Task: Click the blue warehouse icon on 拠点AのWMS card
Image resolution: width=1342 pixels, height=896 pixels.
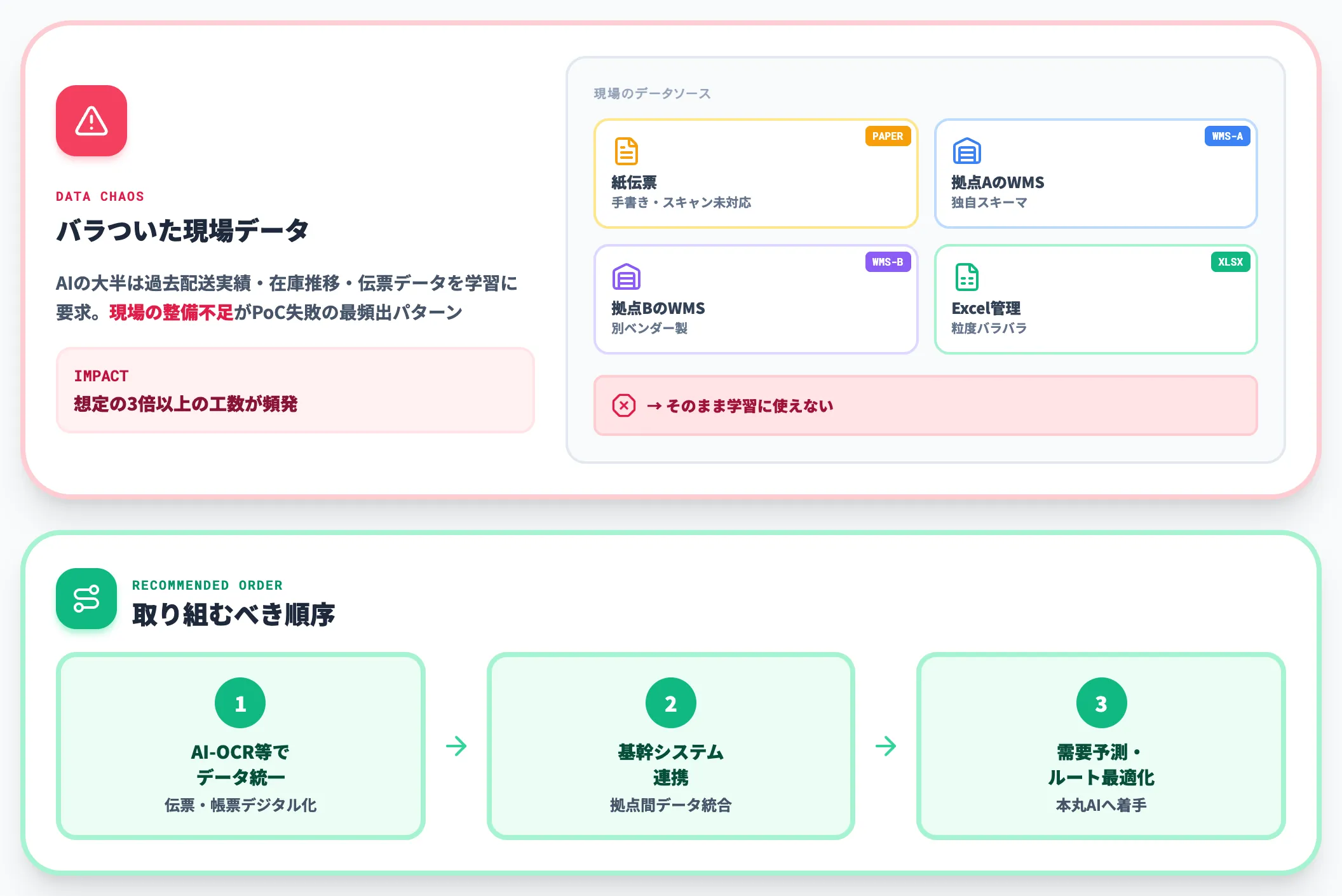Action: (x=966, y=151)
